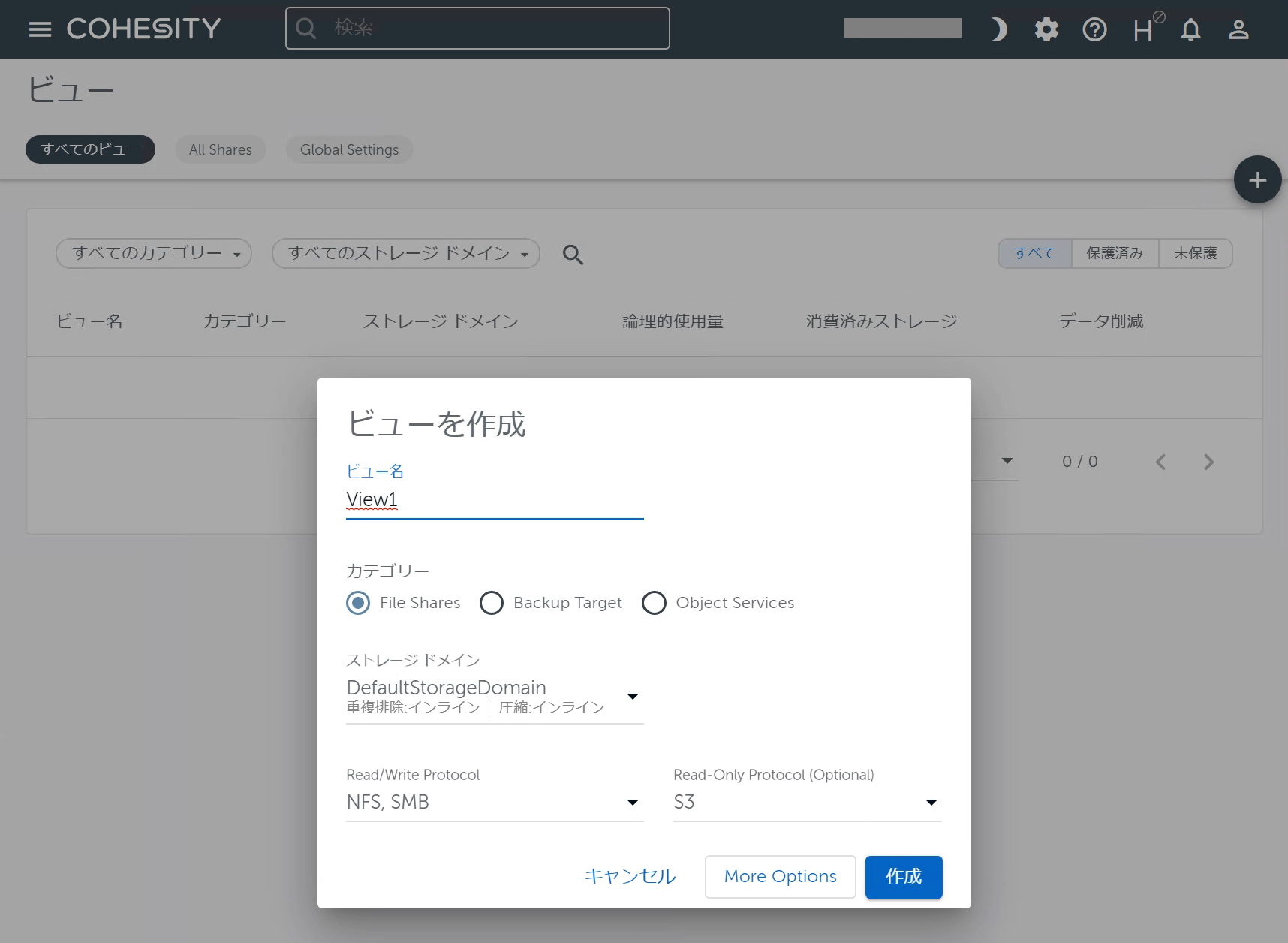
Task: Sort by ビュー名 column header
Action: pyautogui.click(x=89, y=321)
